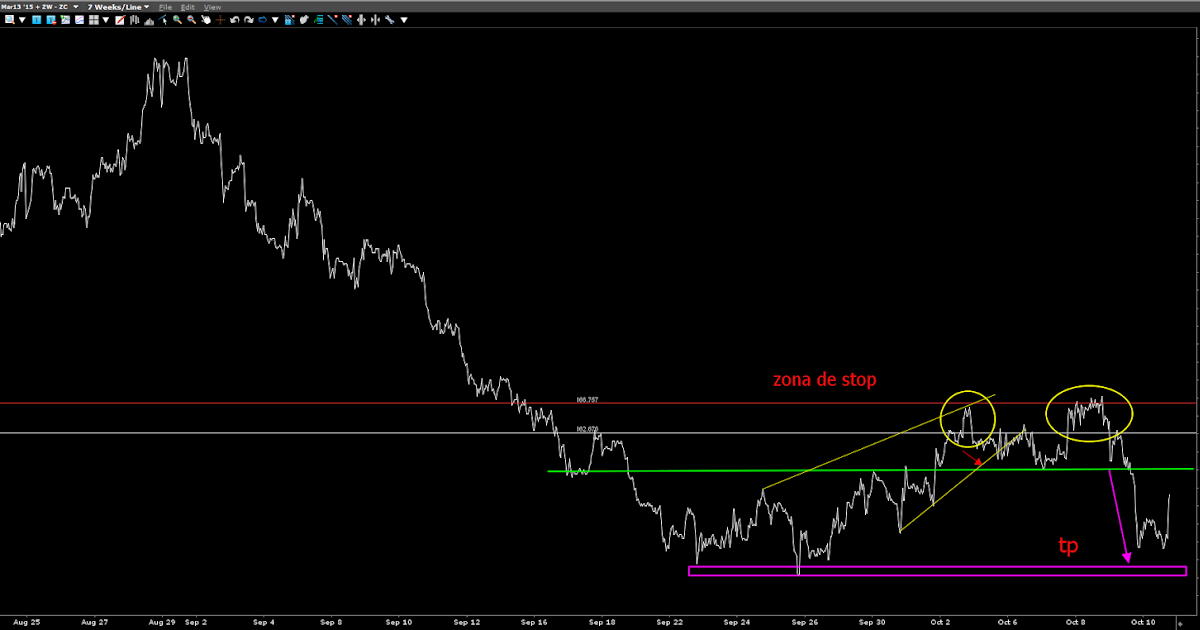Click the Sep 16 date axis label
1200x630 pixels.
tap(534, 622)
